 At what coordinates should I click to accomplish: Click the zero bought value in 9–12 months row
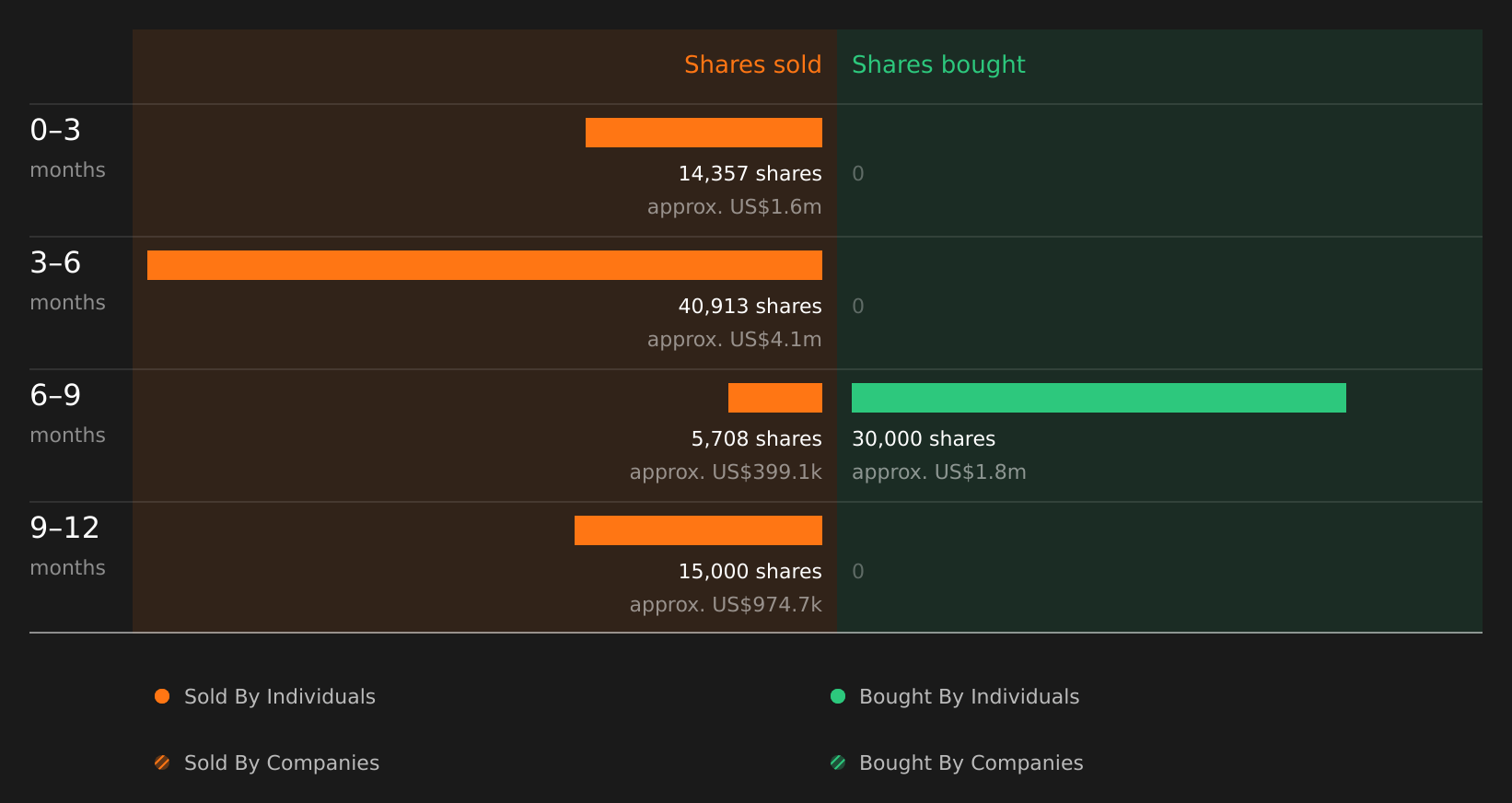pos(858,572)
